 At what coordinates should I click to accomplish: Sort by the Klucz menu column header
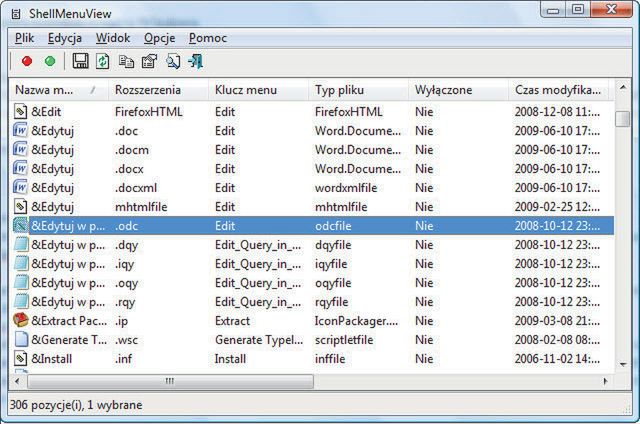[x=258, y=90]
